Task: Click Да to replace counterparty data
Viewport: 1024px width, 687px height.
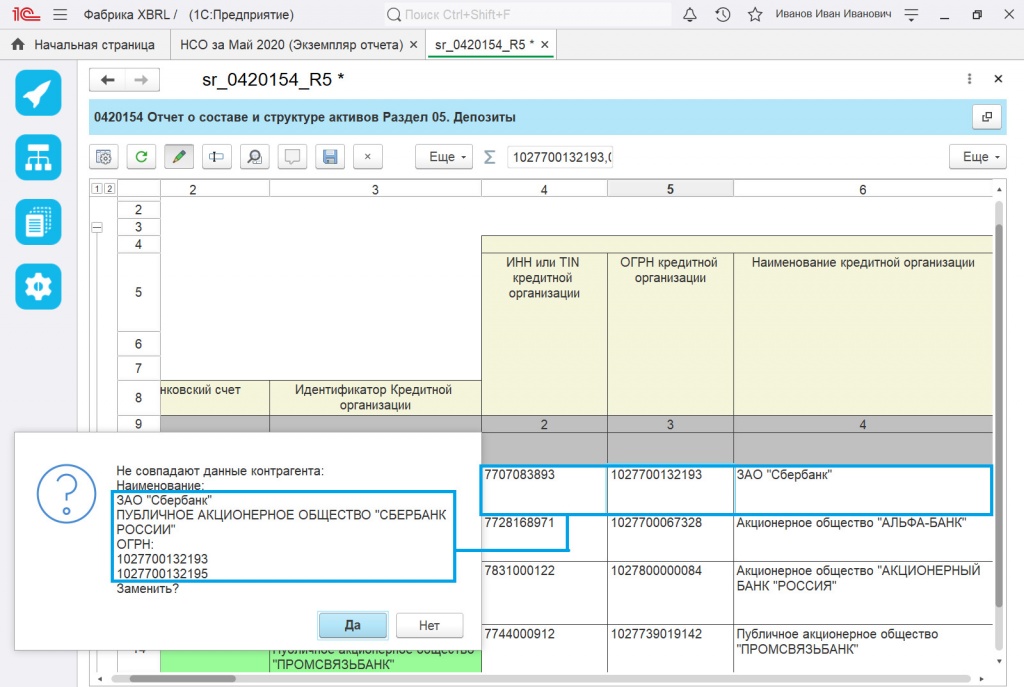Action: pos(353,626)
